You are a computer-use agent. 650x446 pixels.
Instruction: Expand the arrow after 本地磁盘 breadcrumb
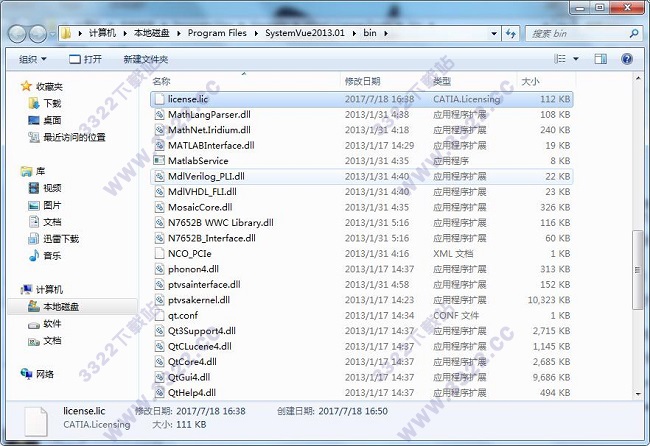click(x=179, y=34)
